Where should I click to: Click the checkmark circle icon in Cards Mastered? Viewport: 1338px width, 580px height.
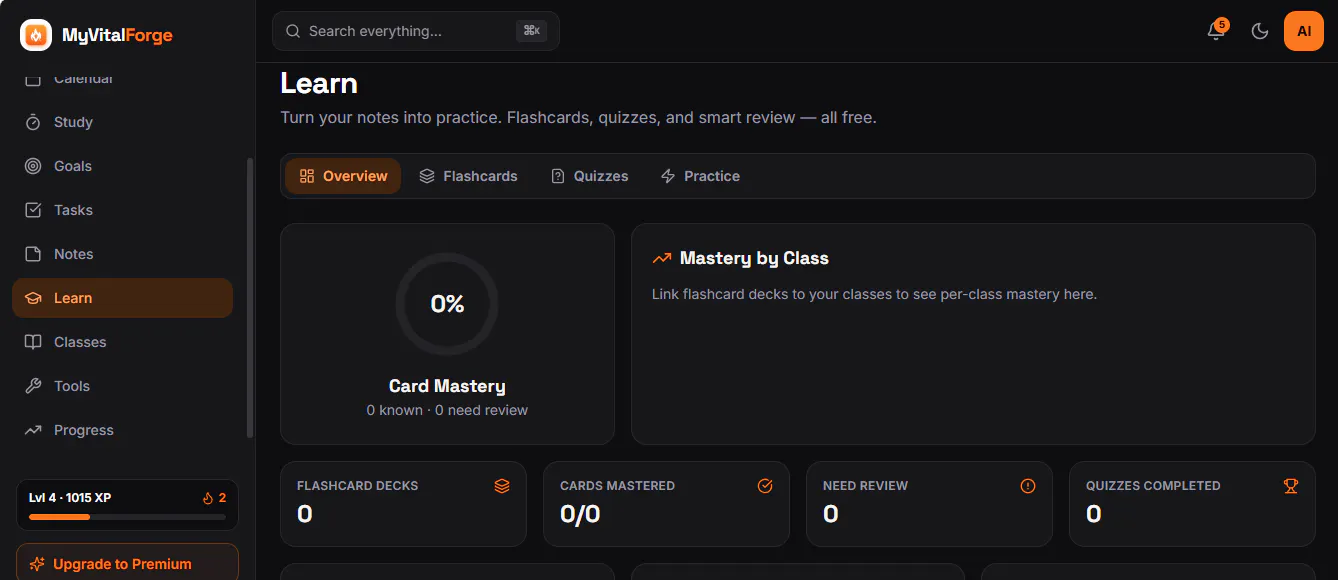pyautogui.click(x=765, y=486)
